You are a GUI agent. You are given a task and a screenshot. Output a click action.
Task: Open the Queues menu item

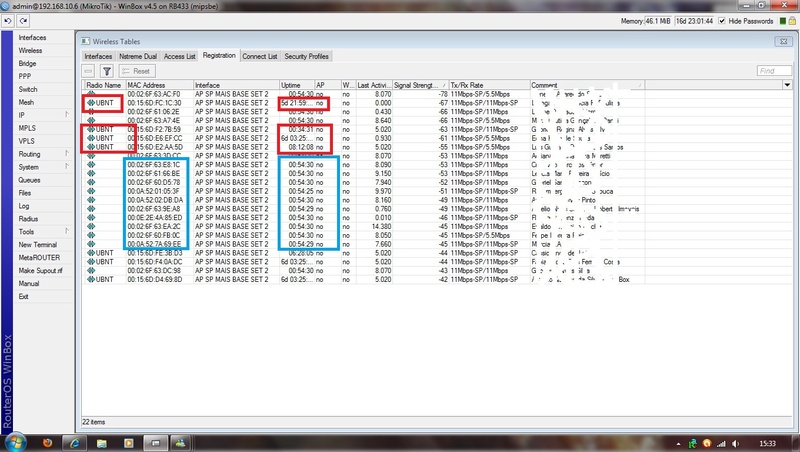(x=30, y=180)
